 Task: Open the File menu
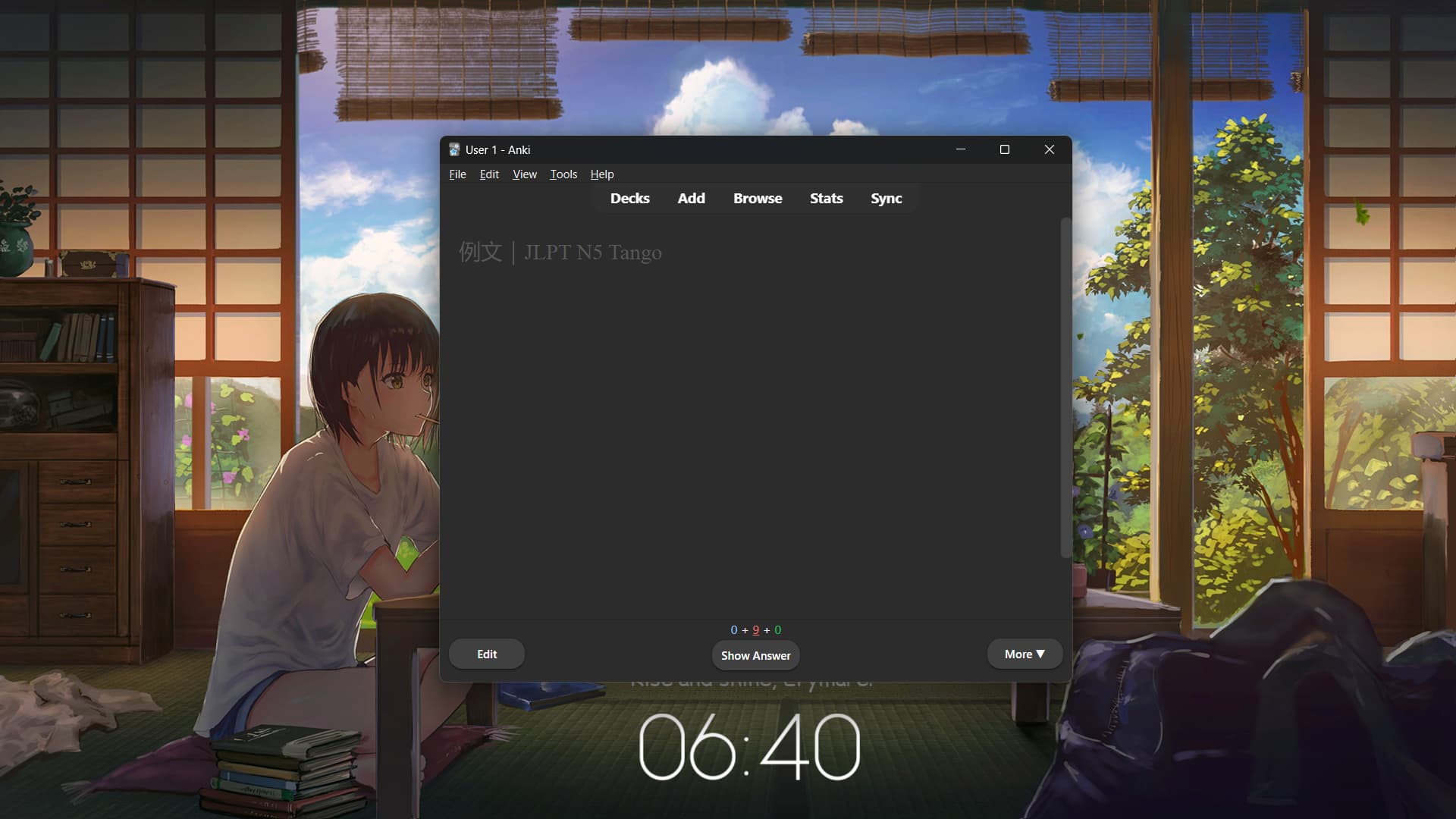pos(457,174)
